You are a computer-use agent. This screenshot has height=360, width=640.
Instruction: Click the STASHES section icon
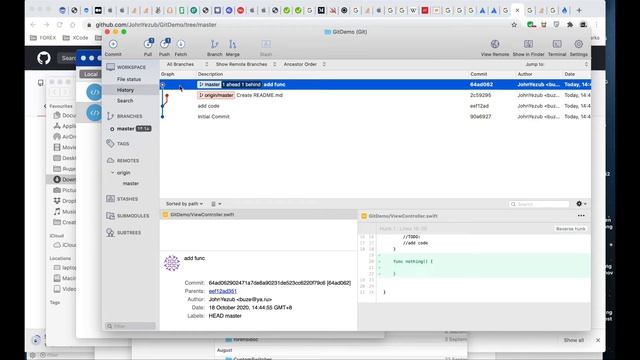click(110, 199)
